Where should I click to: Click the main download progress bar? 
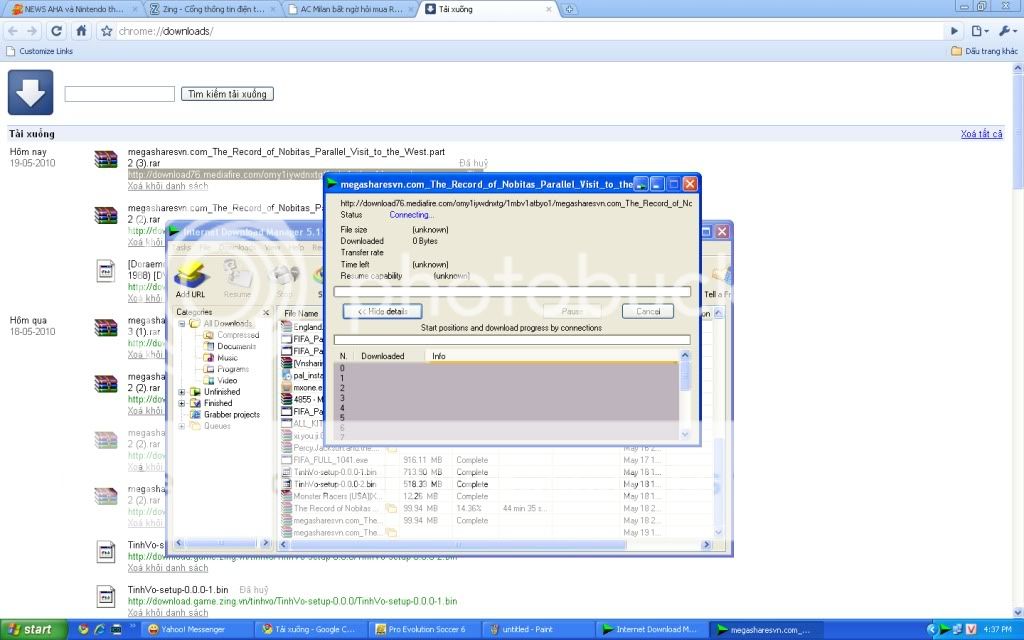click(512, 292)
